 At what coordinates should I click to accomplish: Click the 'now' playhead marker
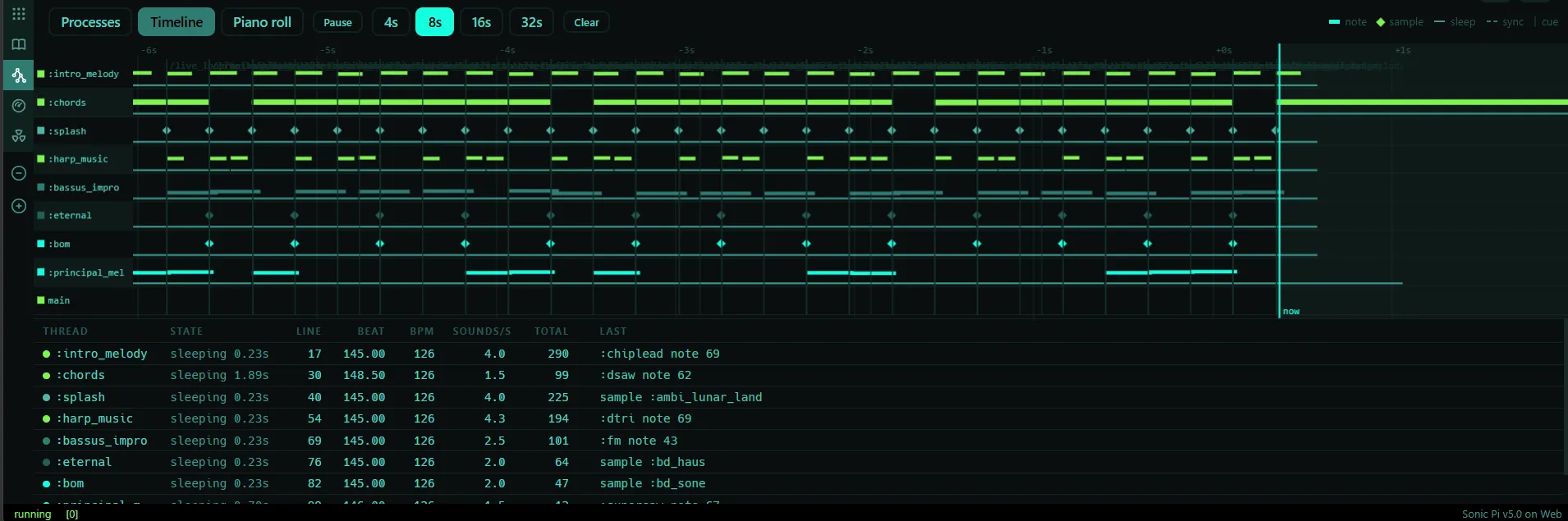1291,311
